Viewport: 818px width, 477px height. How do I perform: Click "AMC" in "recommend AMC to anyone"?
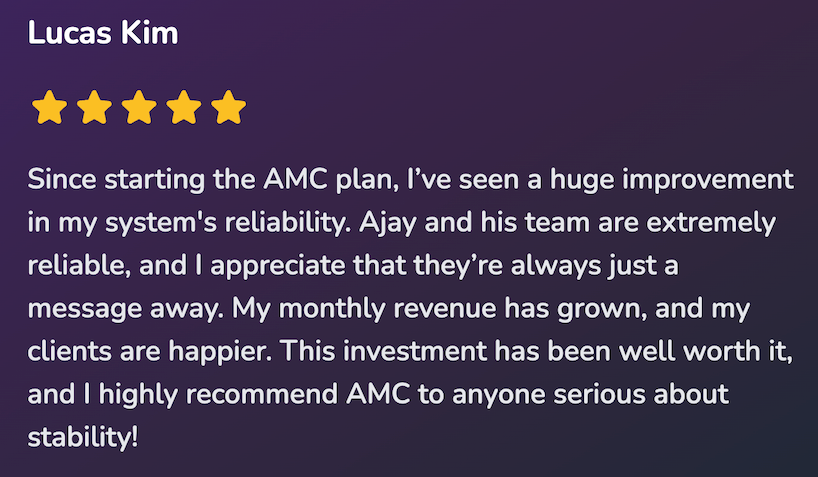click(x=378, y=395)
